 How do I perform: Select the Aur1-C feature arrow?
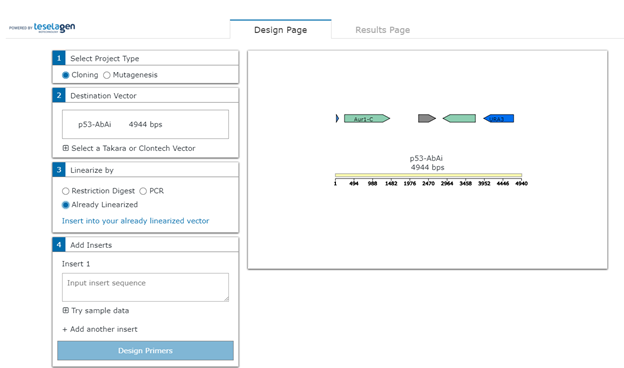(x=367, y=119)
